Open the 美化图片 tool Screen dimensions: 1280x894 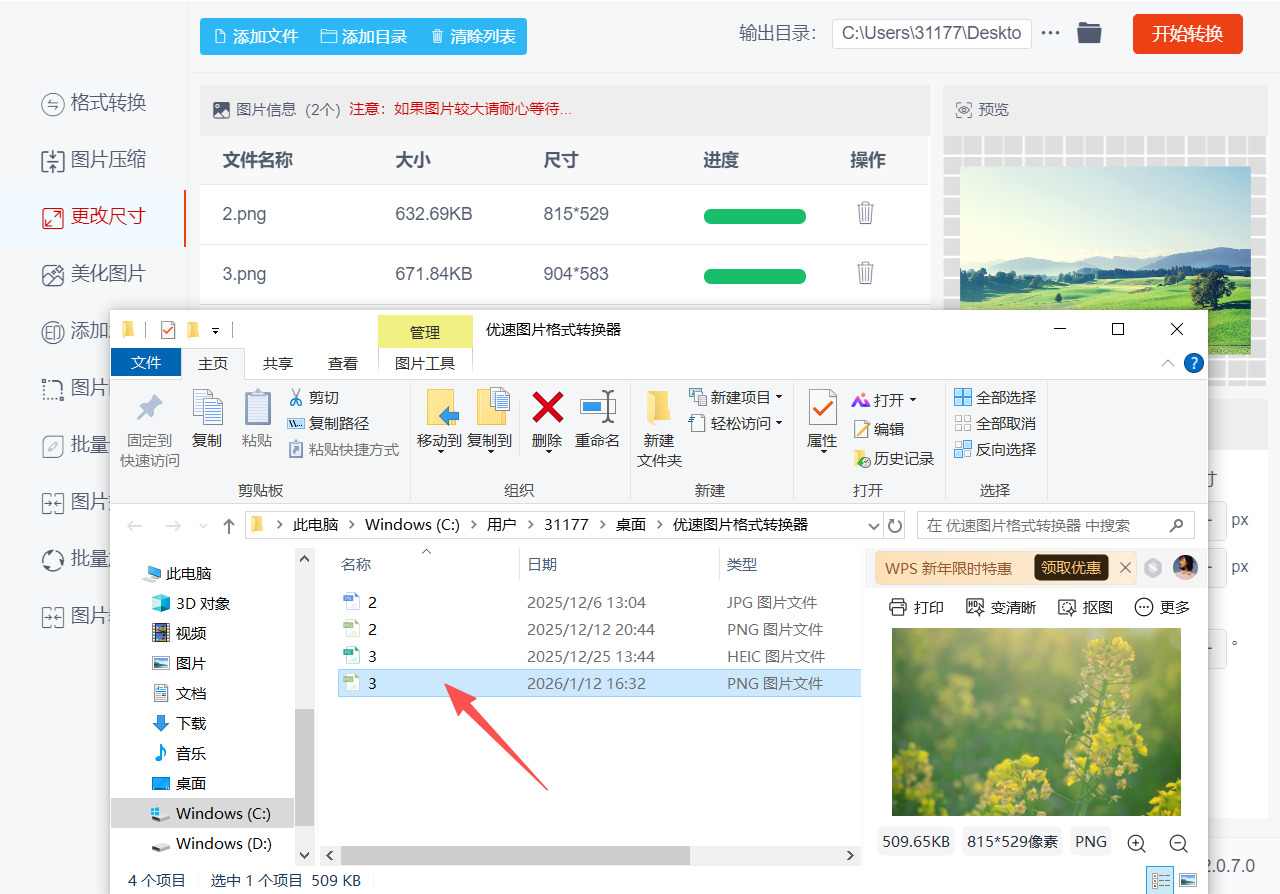click(x=95, y=275)
